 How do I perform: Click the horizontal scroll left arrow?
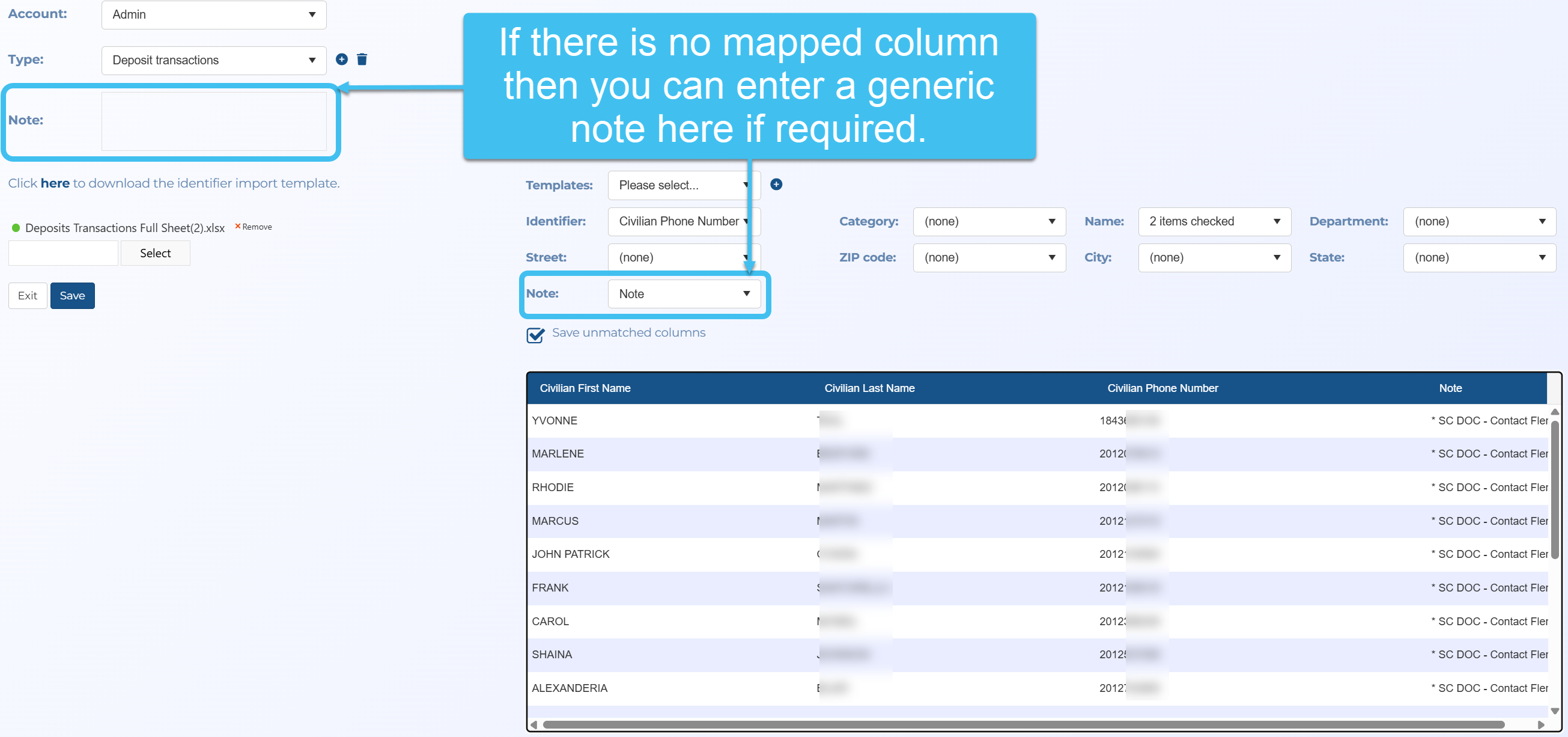pyautogui.click(x=534, y=724)
